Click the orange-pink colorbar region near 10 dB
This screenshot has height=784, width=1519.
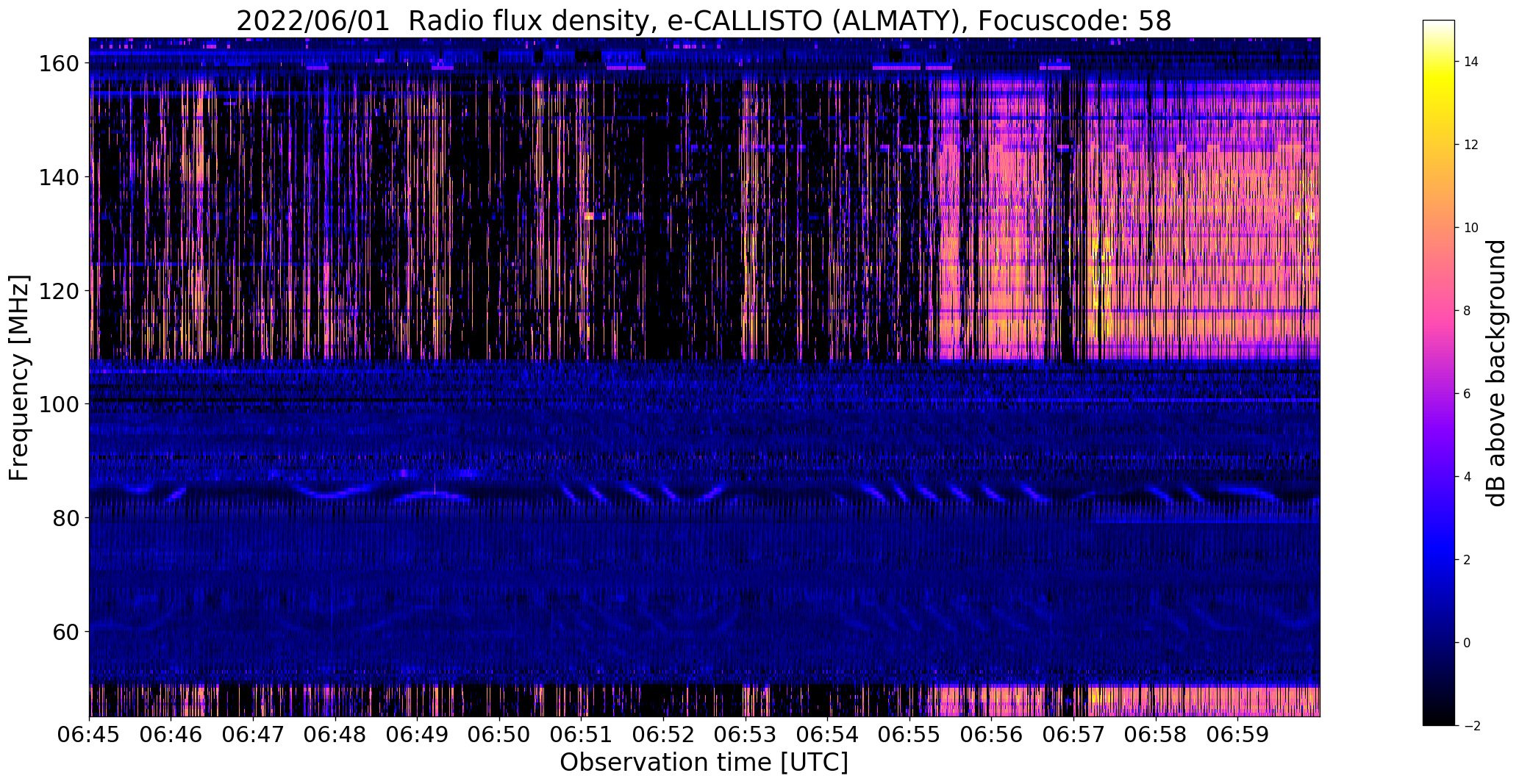point(1439,228)
